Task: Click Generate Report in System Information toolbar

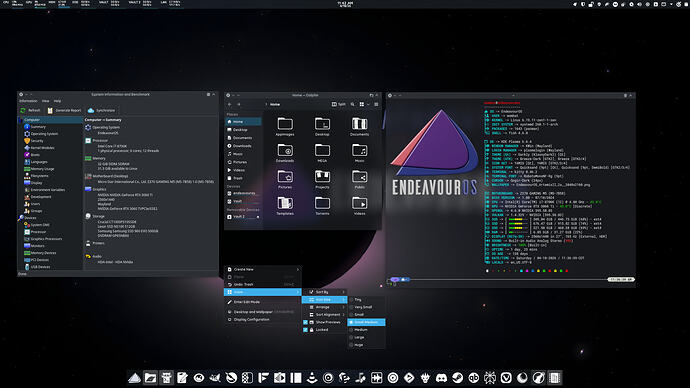Action: click(x=65, y=110)
